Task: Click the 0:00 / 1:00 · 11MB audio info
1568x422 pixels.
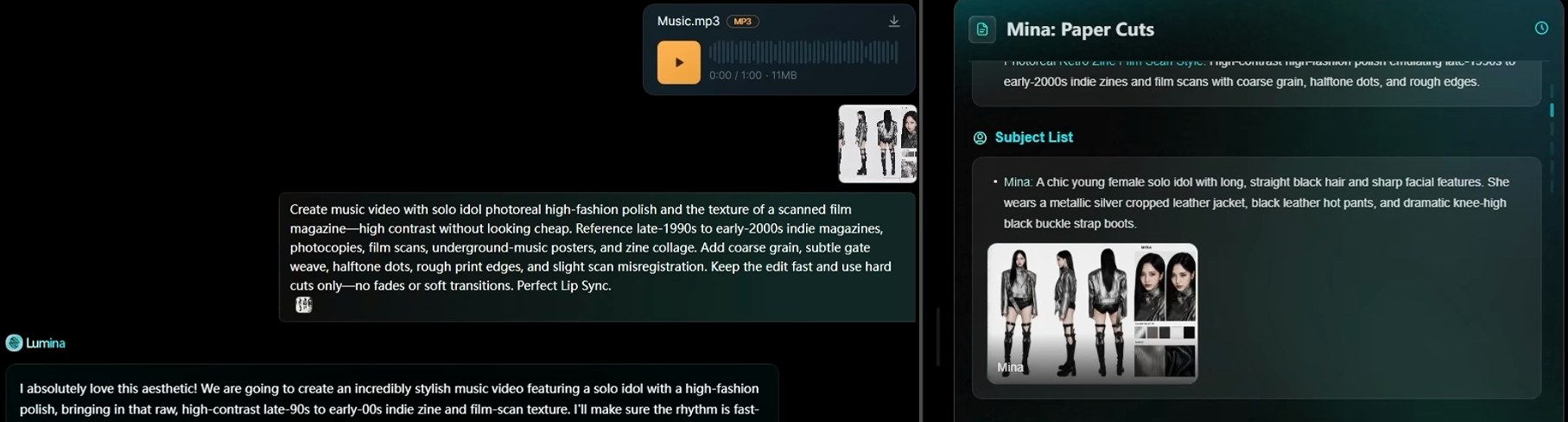Action: [752, 75]
